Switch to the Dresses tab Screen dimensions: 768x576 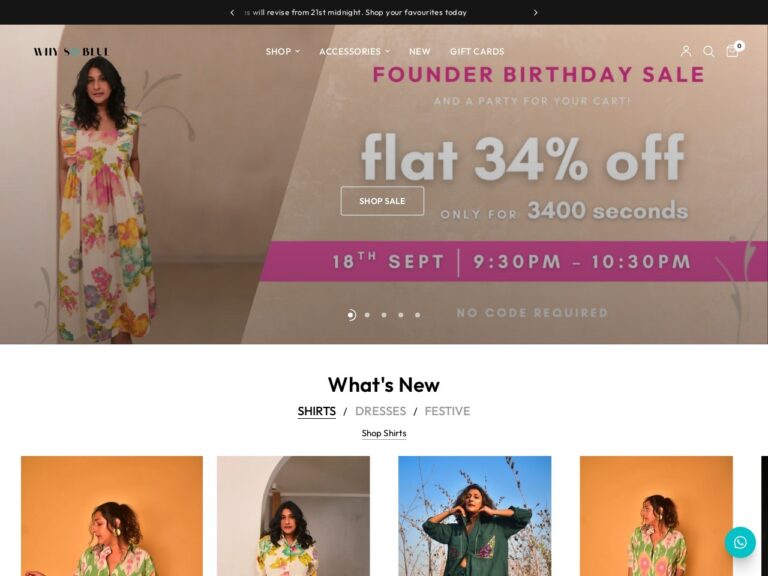tap(381, 411)
